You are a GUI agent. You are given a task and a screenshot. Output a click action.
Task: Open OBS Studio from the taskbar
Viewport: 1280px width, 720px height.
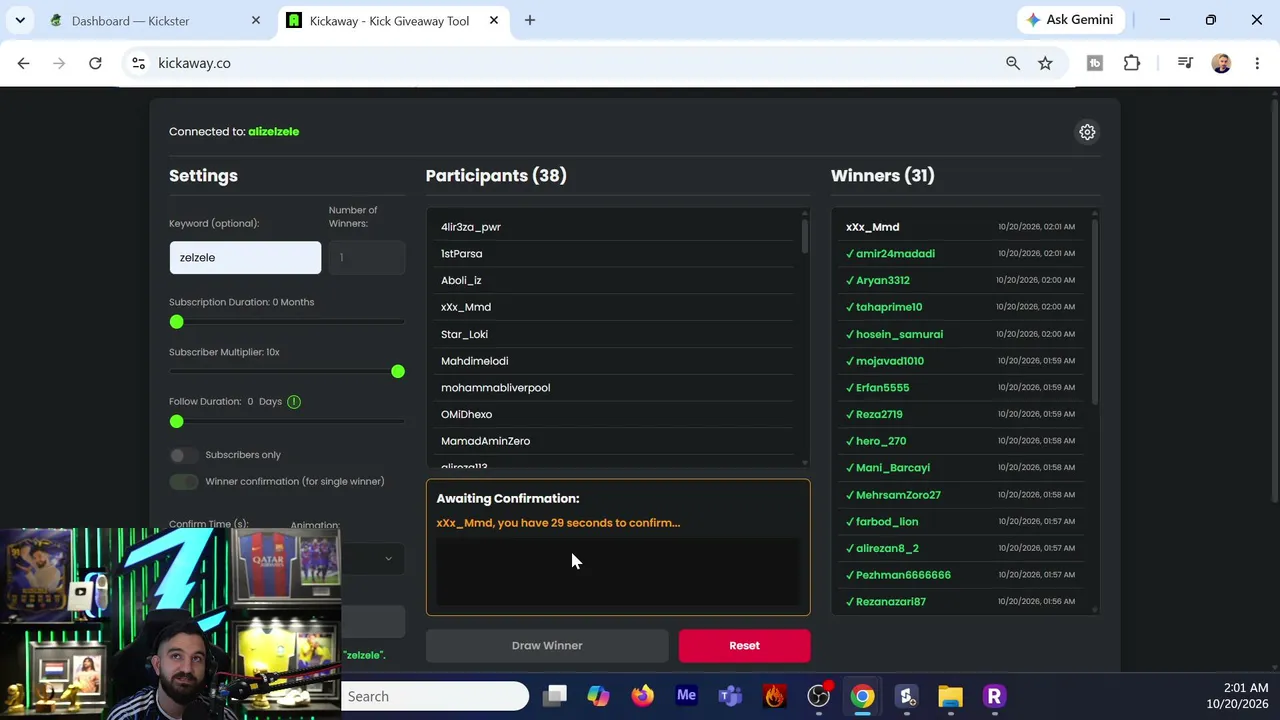(x=819, y=696)
